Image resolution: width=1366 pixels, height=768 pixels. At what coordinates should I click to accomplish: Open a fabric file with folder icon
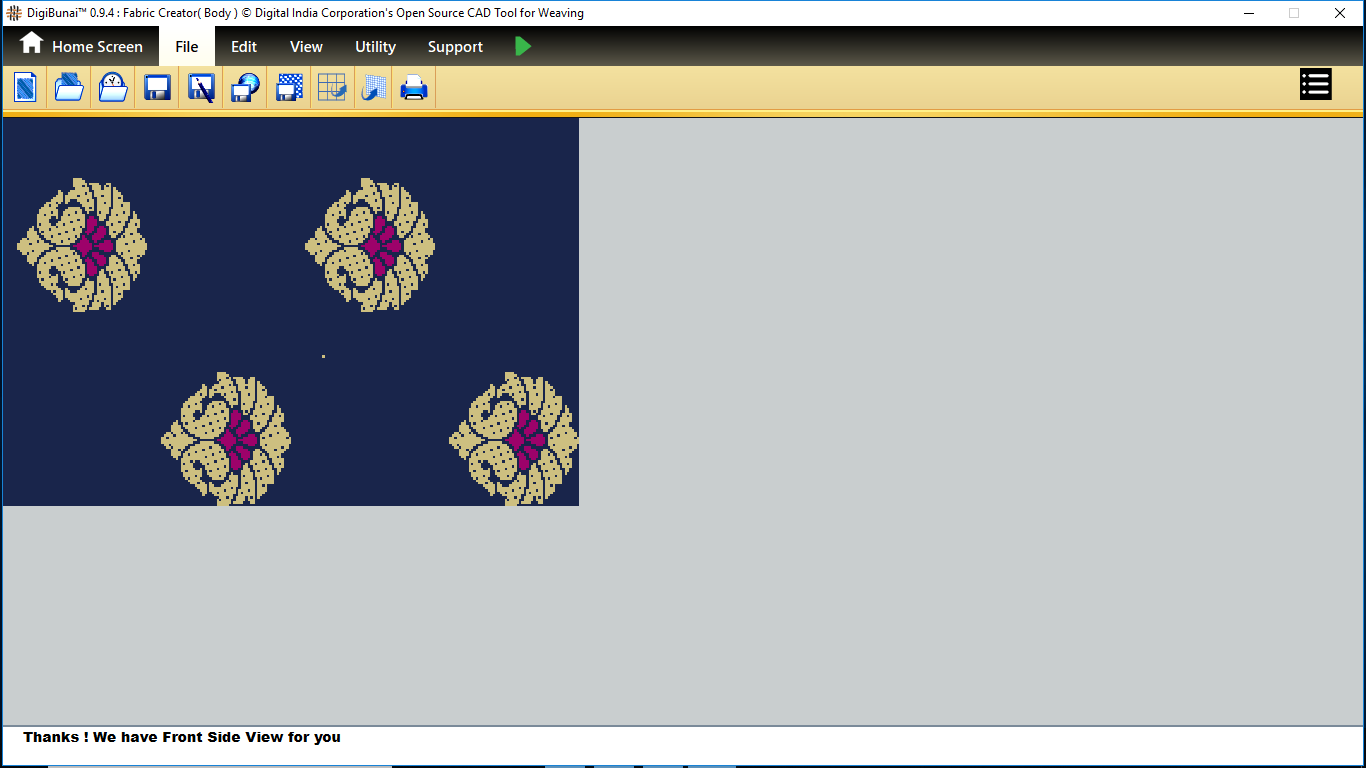[x=69, y=88]
